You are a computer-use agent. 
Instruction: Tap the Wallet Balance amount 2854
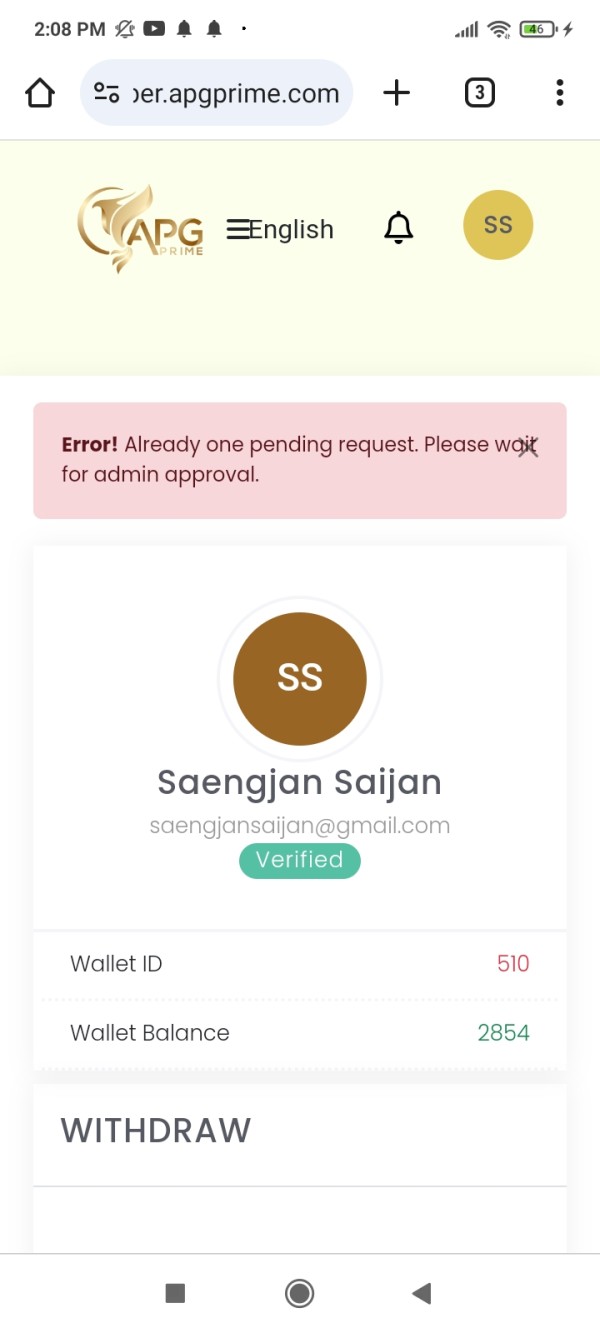[503, 1033]
